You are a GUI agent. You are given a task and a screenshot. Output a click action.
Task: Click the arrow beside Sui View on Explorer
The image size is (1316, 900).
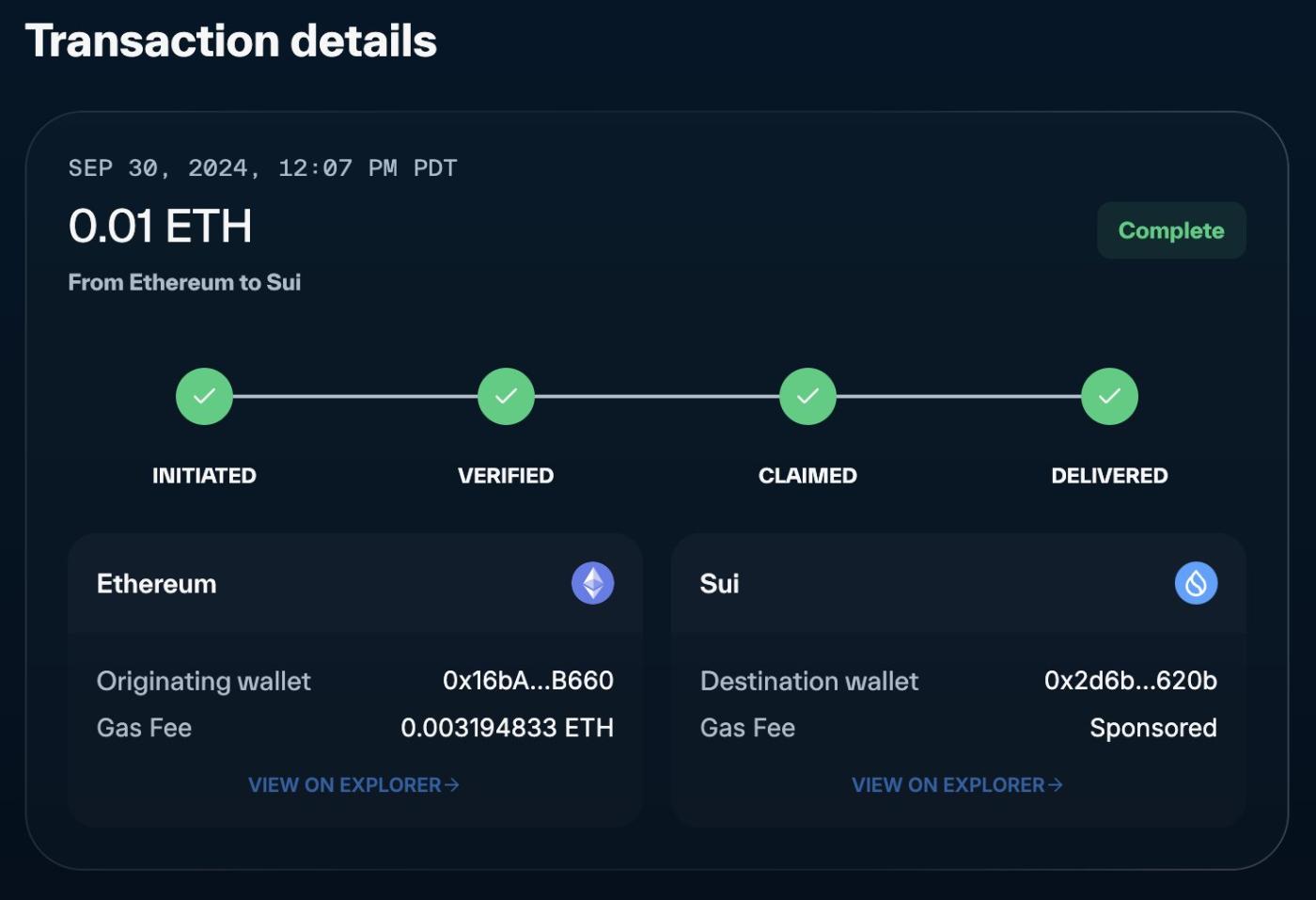[1056, 784]
